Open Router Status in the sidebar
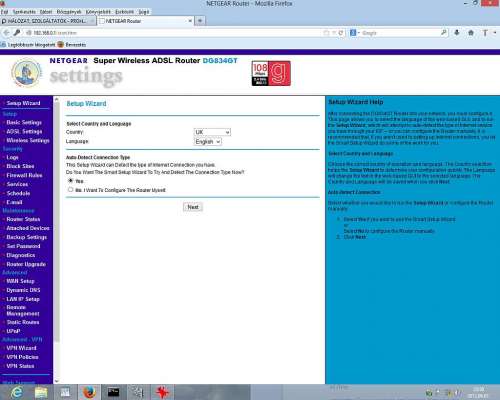Viewport: 500px width, 400px height. tap(23, 219)
